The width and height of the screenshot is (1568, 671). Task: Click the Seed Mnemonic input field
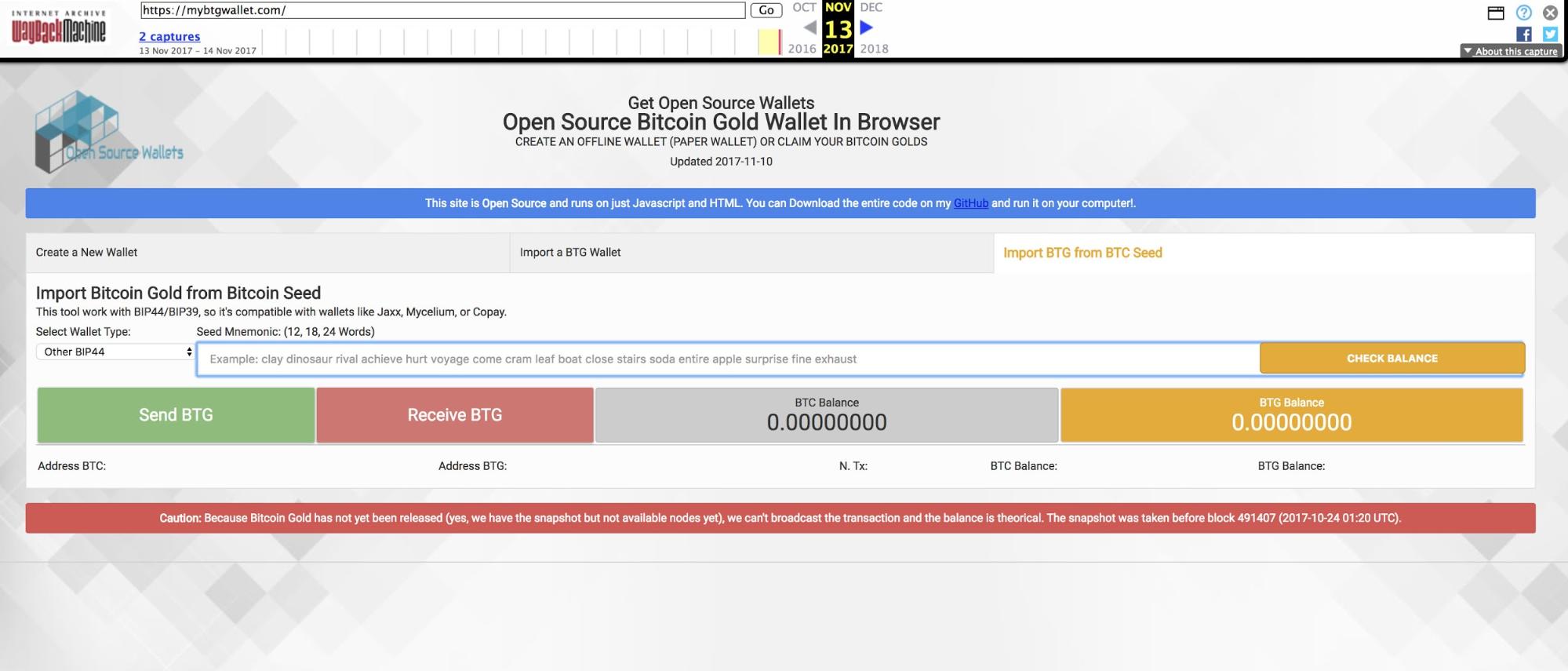tap(728, 359)
